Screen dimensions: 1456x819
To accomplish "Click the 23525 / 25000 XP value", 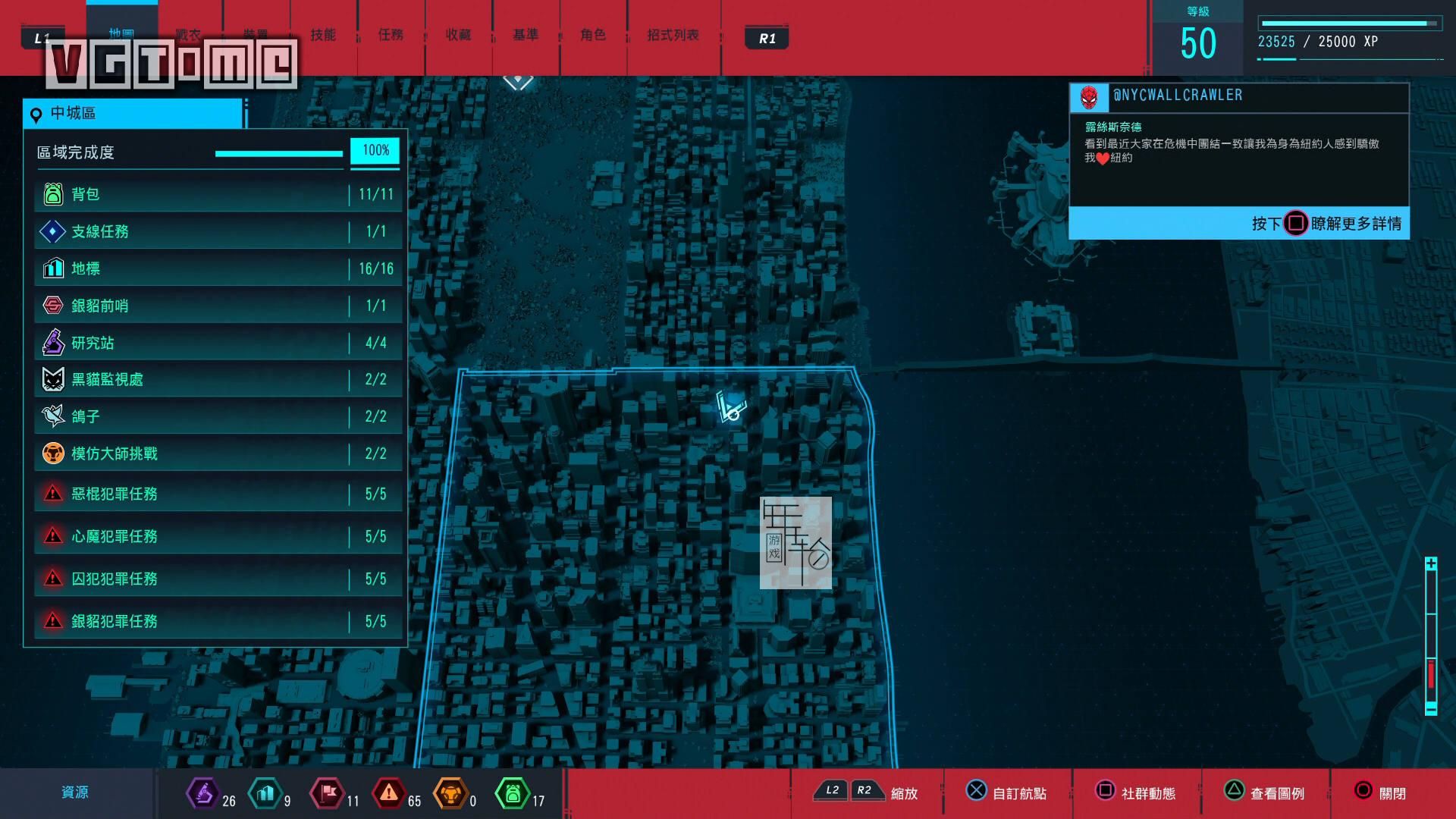I will pyautogui.click(x=1318, y=42).
